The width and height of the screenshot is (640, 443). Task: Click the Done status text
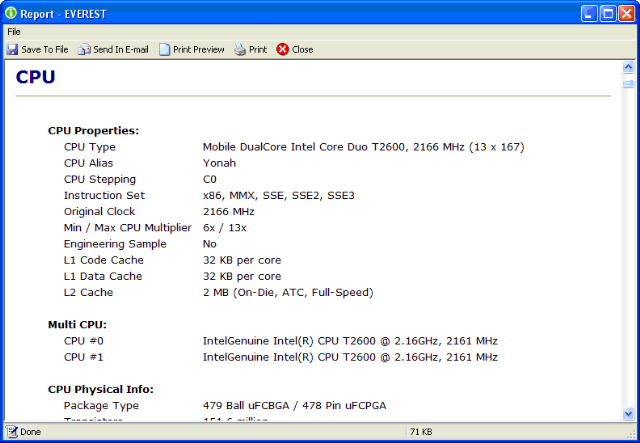point(31,432)
